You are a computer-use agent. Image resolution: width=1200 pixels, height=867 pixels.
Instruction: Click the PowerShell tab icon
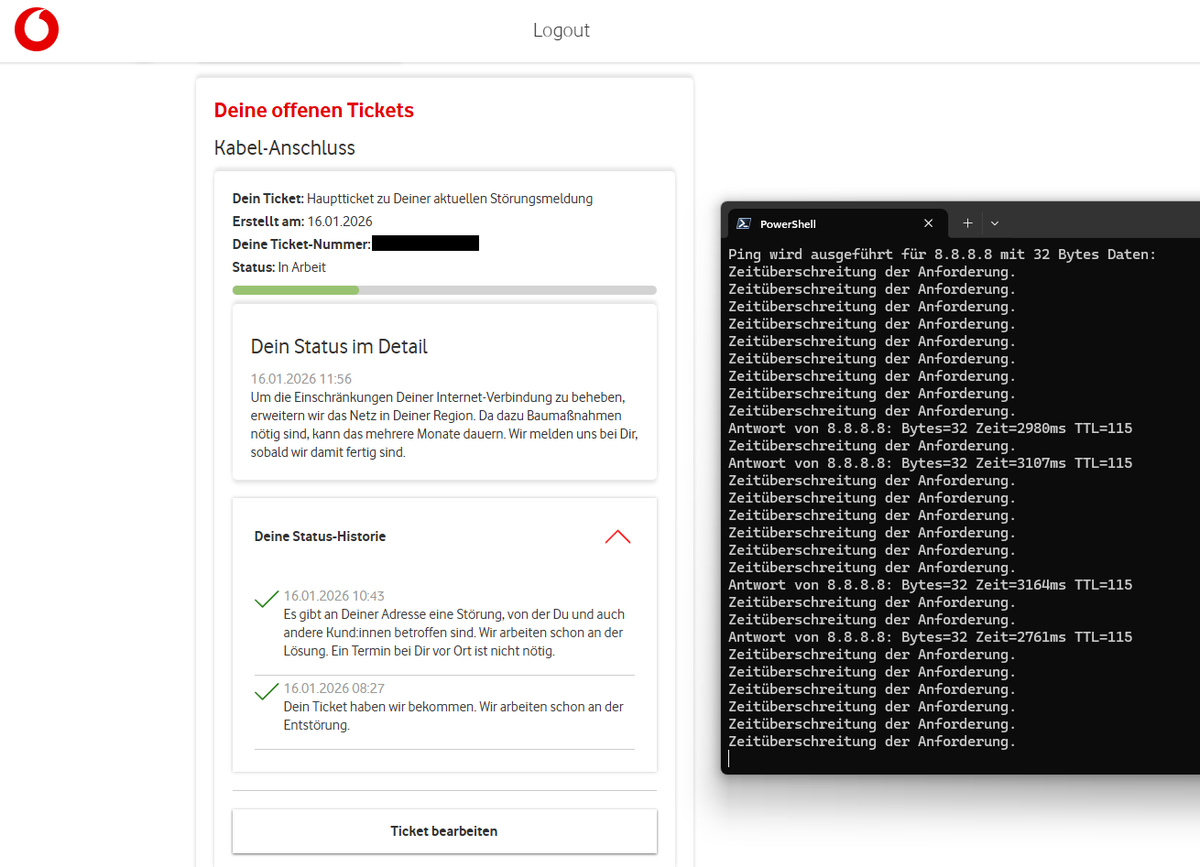point(743,224)
